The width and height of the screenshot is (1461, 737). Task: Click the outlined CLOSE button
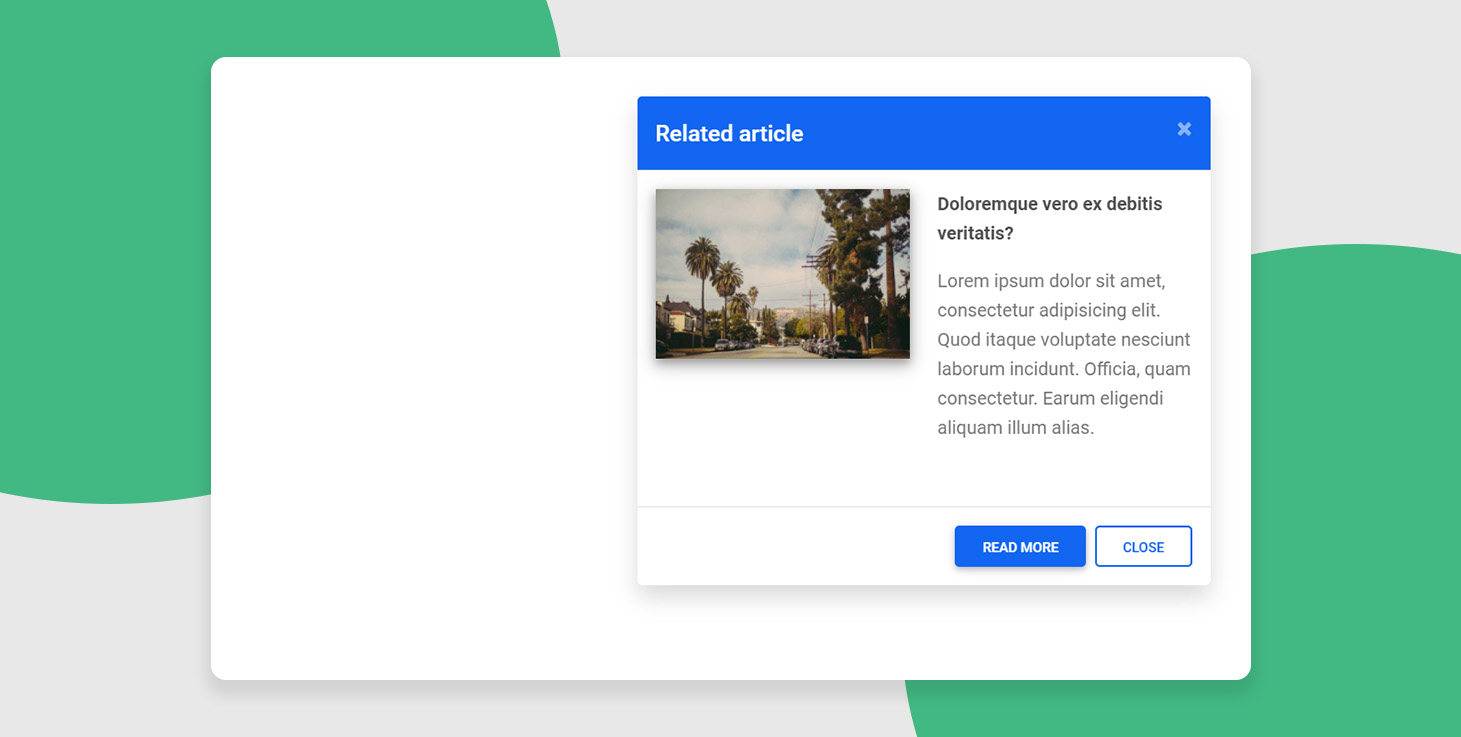pos(1143,547)
